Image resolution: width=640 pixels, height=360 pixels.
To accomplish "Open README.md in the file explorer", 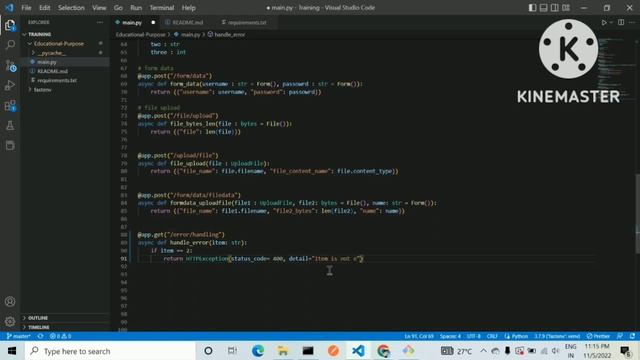I will pos(65,71).
